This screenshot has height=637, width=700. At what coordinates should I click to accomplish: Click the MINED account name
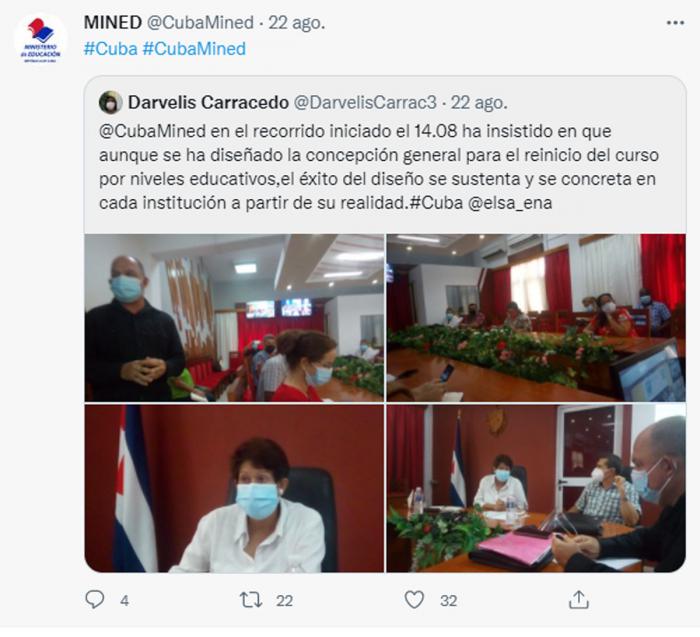113,22
